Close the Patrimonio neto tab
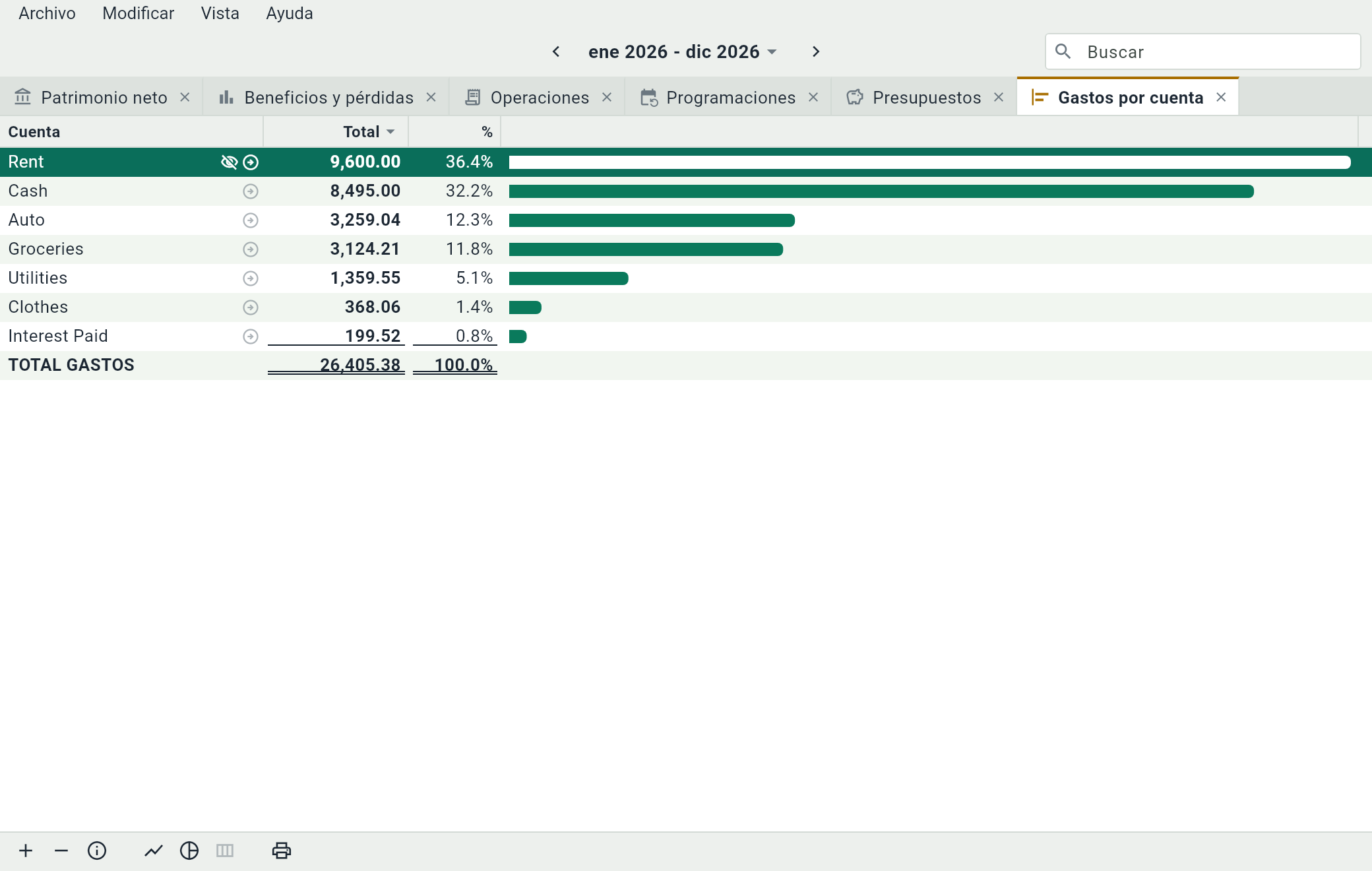Viewport: 1372px width, 871px height. click(x=185, y=97)
